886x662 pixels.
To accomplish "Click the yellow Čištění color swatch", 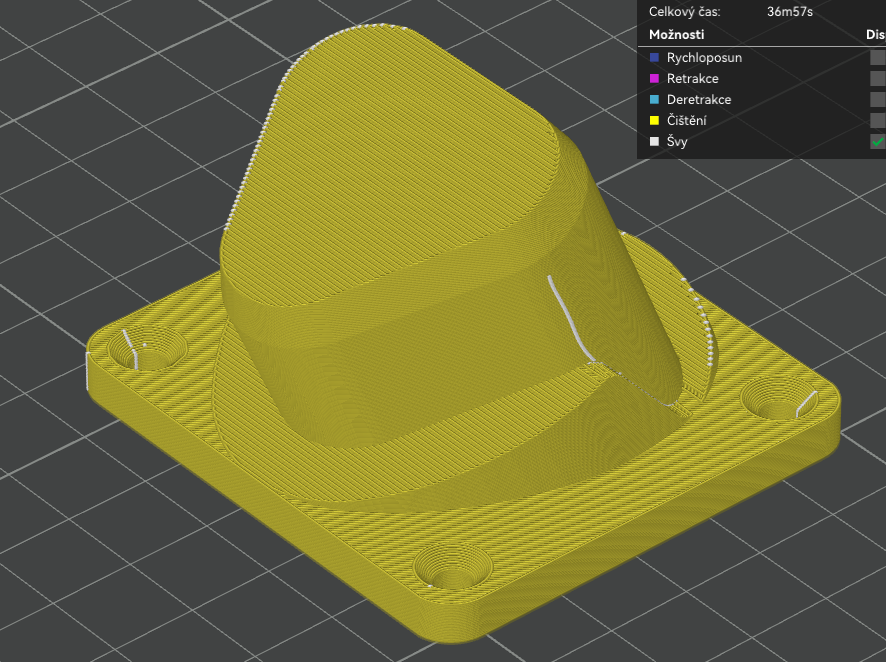I will [654, 121].
